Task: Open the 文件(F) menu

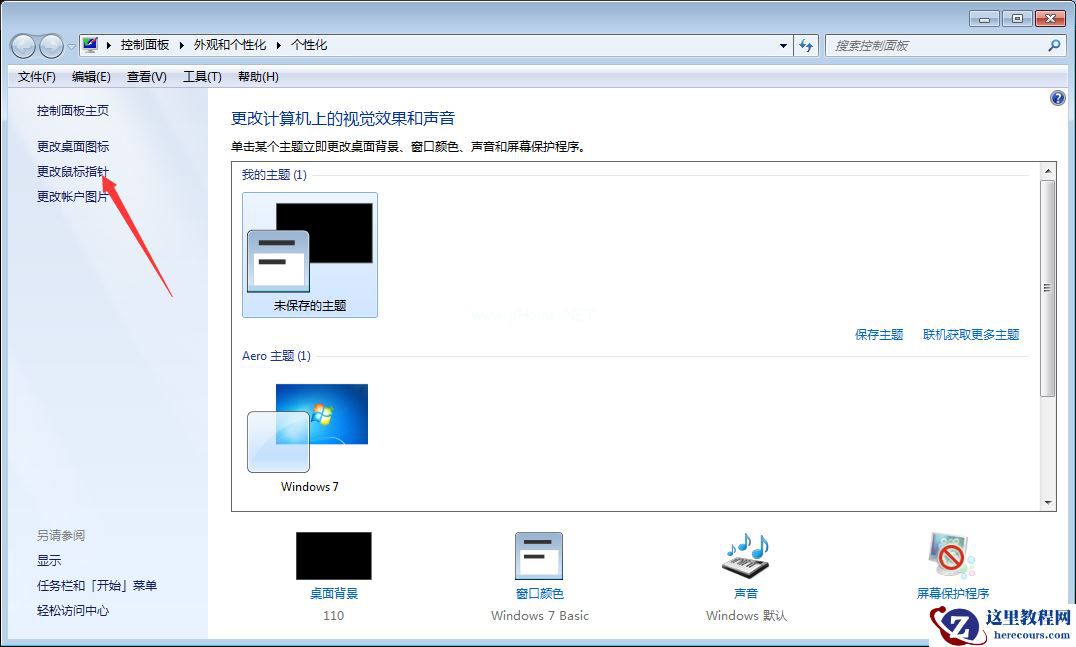Action: 36,76
